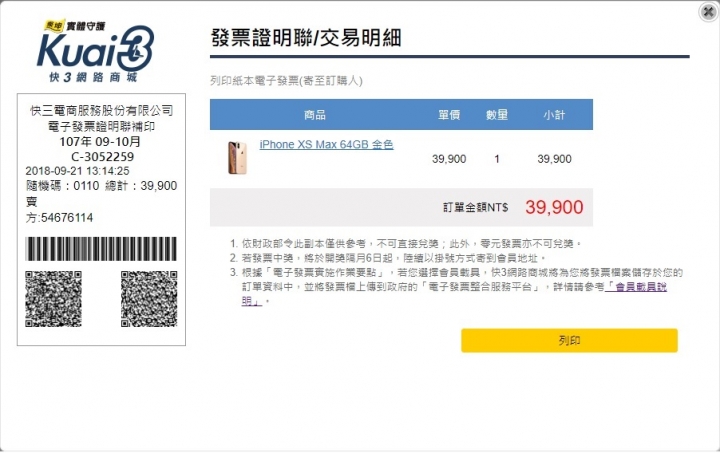Screen dimensions: 720x453
Task: Click the 商品 column header
Action: coord(315,115)
